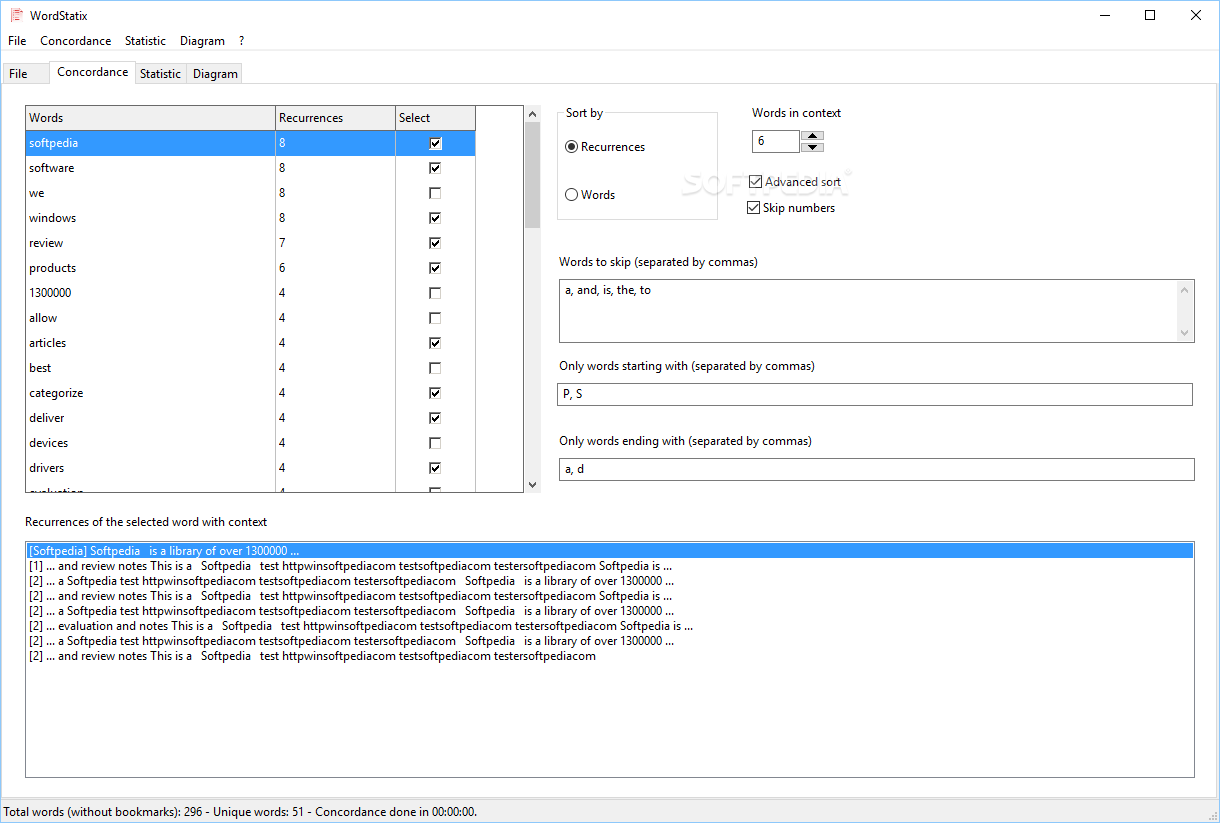Uncheck the software row checkbox

(x=435, y=168)
